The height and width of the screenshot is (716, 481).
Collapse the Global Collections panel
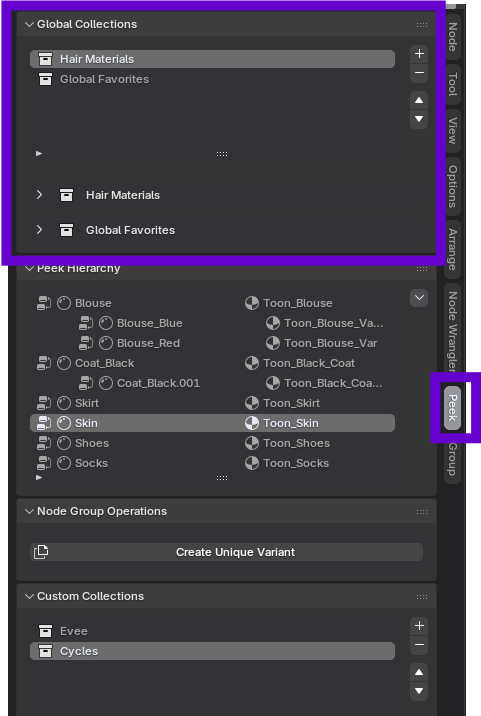(29, 24)
